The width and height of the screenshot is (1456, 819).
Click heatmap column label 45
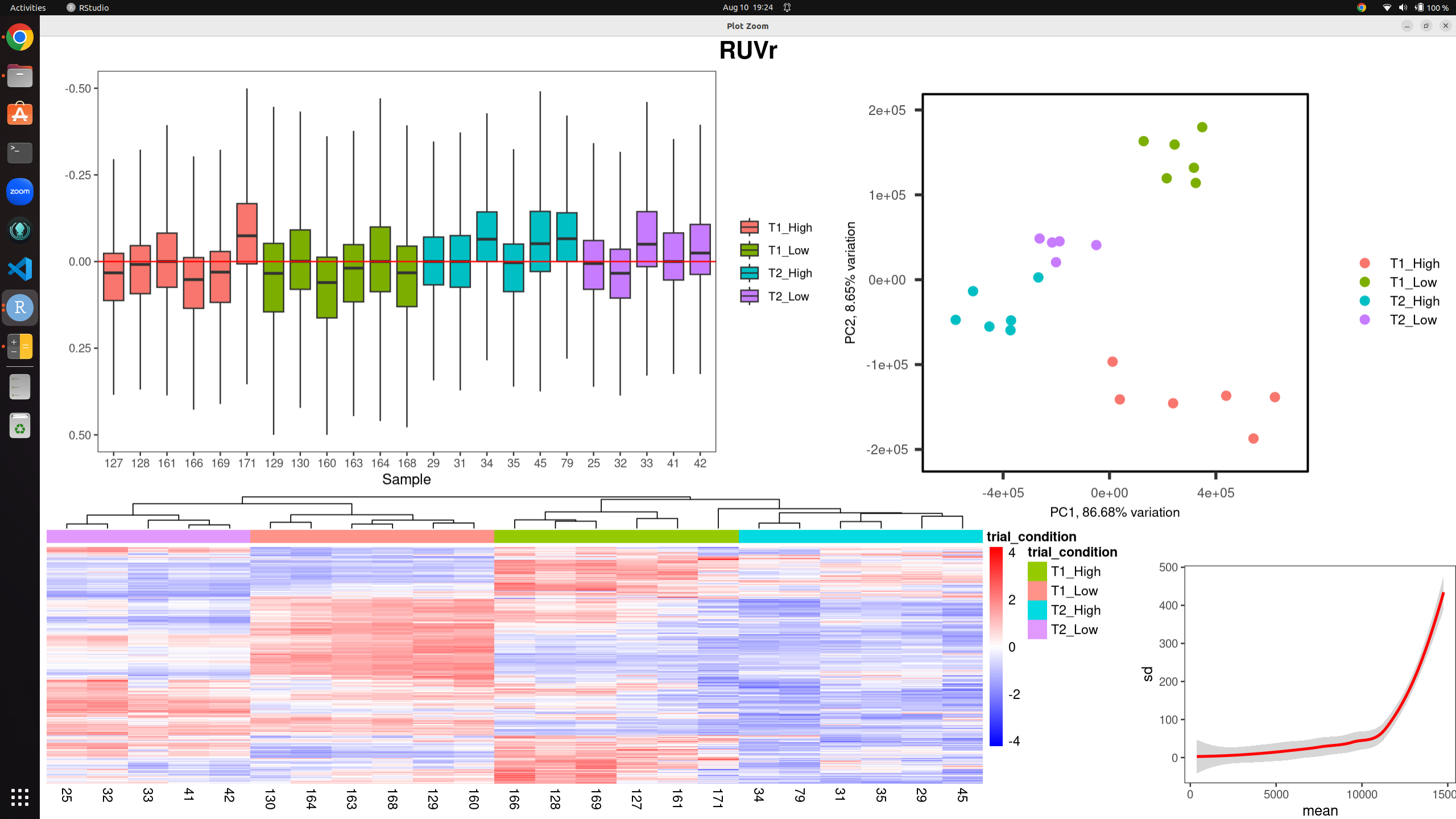coord(962,795)
